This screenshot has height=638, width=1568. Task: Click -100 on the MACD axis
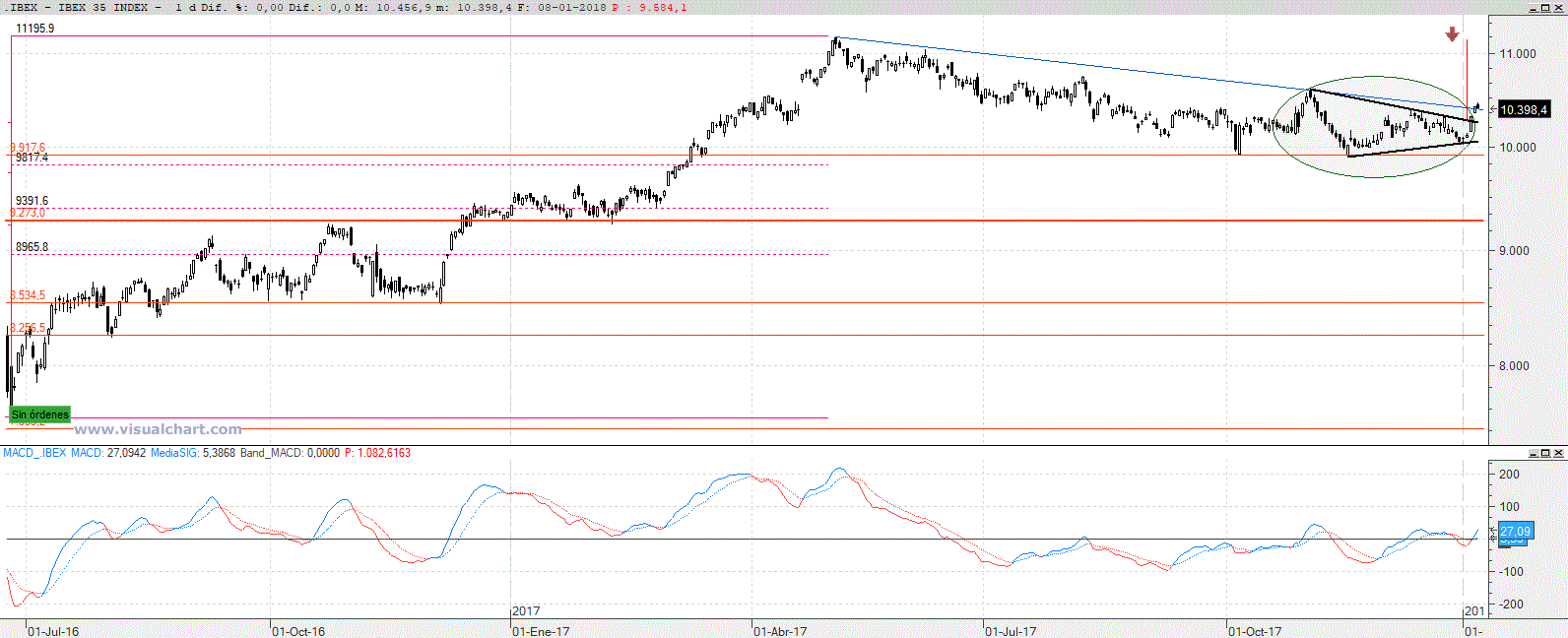(x=1511, y=572)
